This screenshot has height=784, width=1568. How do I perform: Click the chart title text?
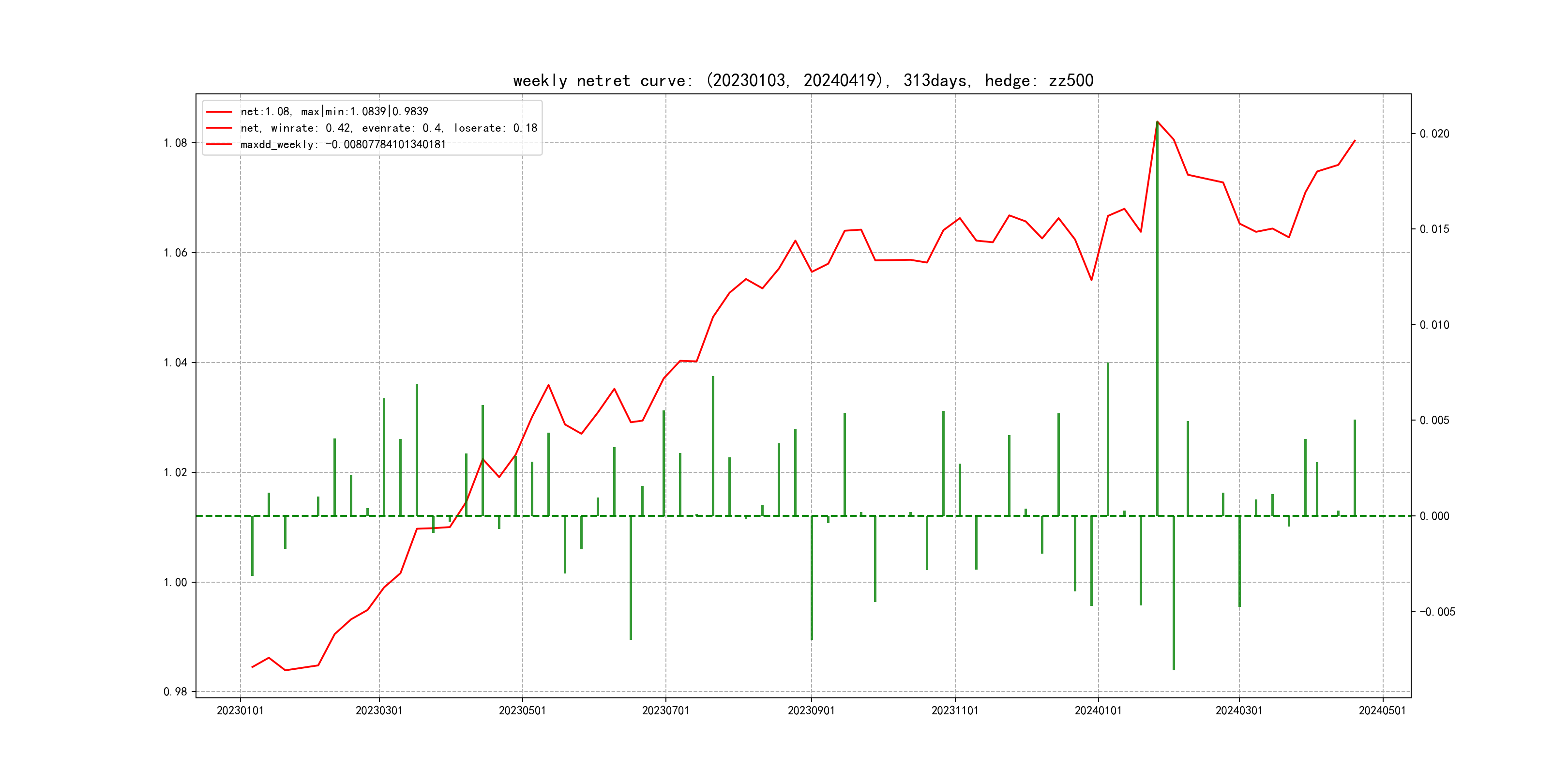[803, 81]
